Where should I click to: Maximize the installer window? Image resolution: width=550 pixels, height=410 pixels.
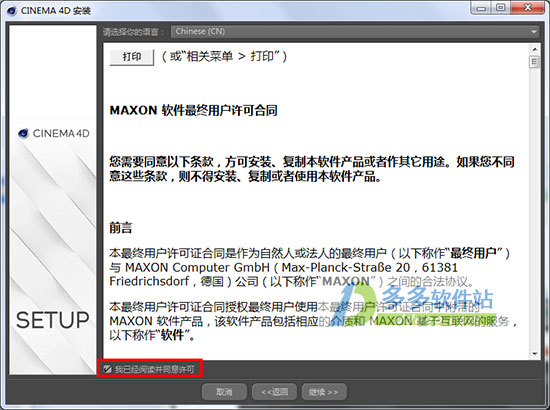(501, 8)
